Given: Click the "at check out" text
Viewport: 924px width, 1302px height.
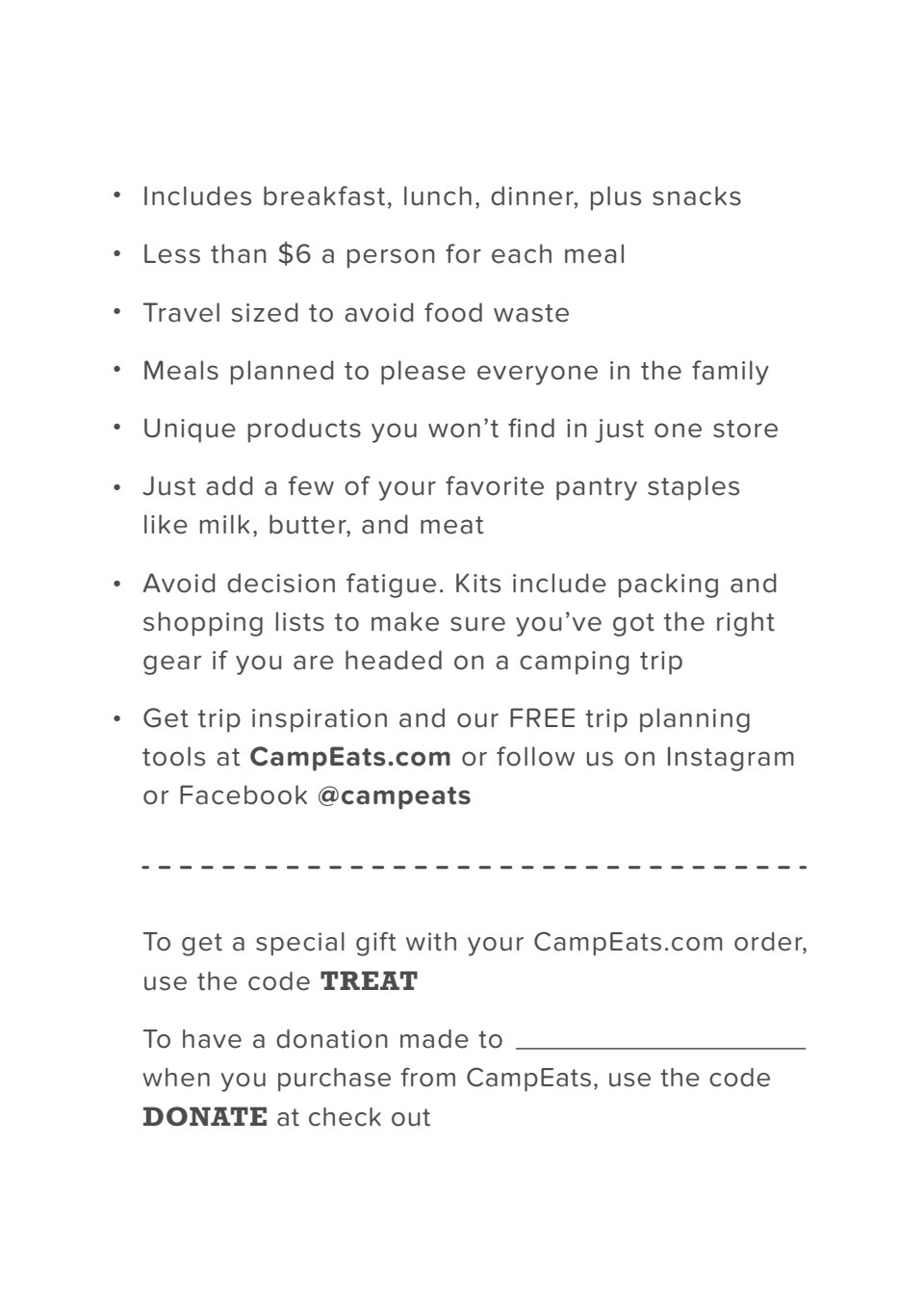Looking at the screenshot, I should point(353,1117).
